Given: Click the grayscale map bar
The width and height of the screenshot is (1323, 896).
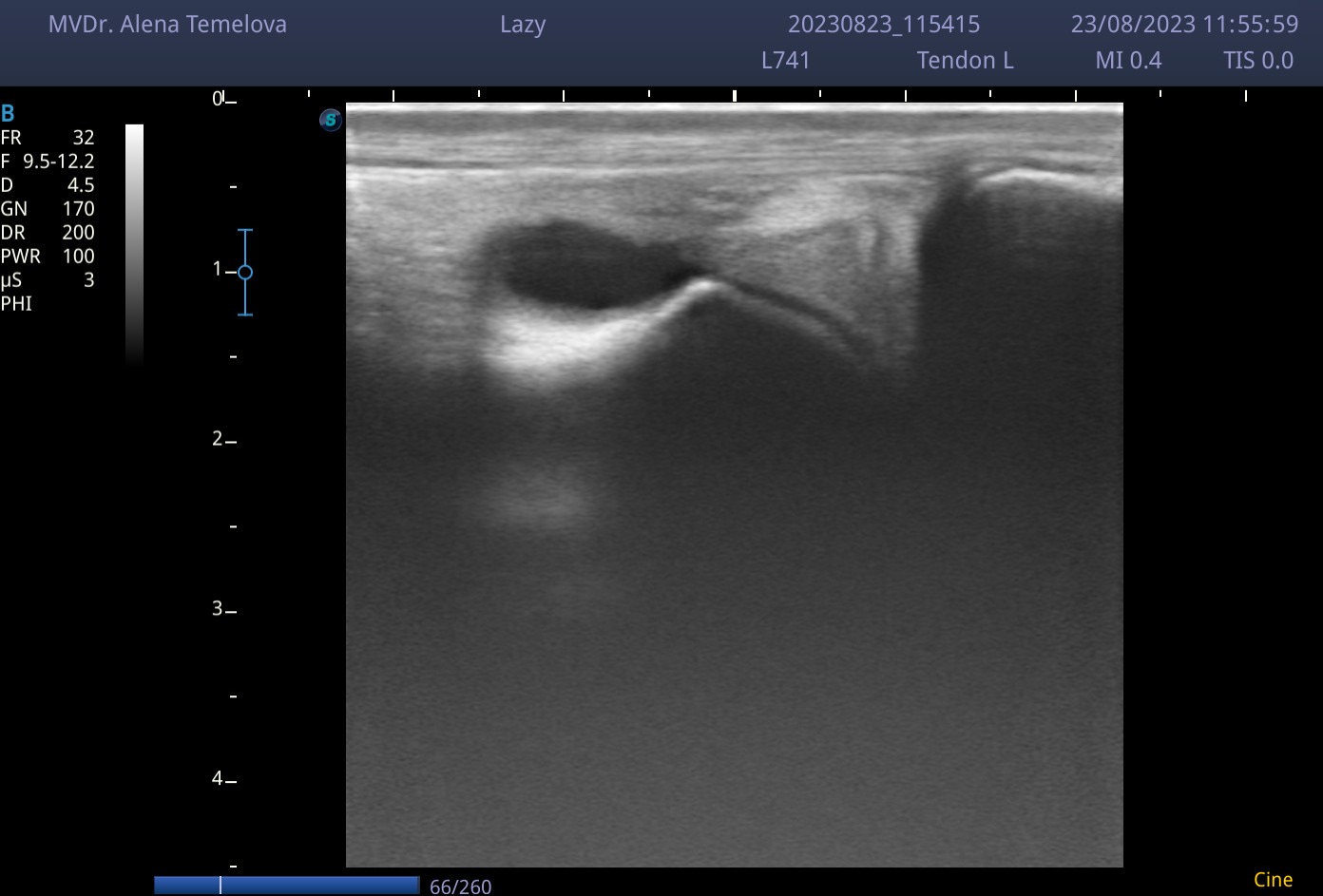Looking at the screenshot, I should [x=134, y=243].
